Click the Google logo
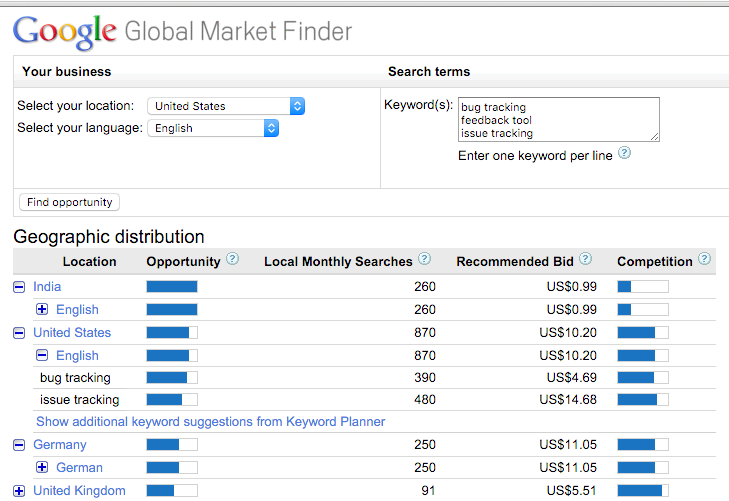The height and width of the screenshot is (501, 729). tap(65, 31)
